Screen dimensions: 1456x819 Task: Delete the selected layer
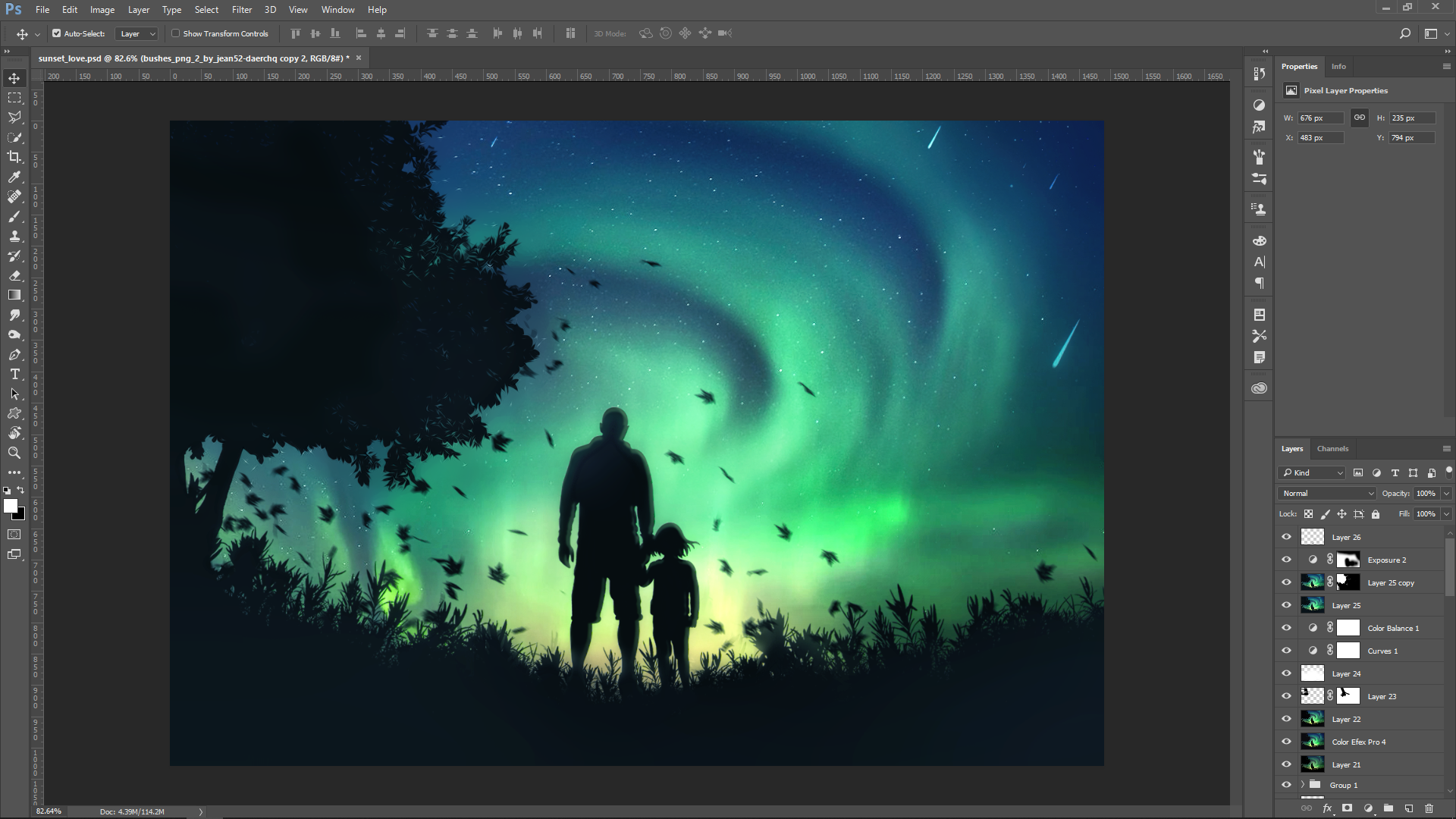click(1429, 808)
